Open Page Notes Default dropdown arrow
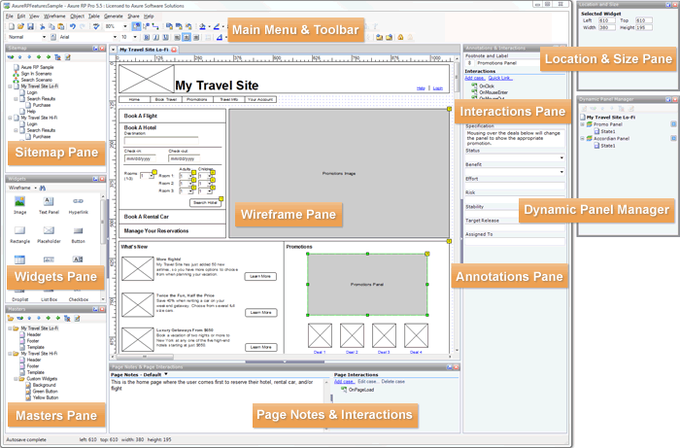 166,374
